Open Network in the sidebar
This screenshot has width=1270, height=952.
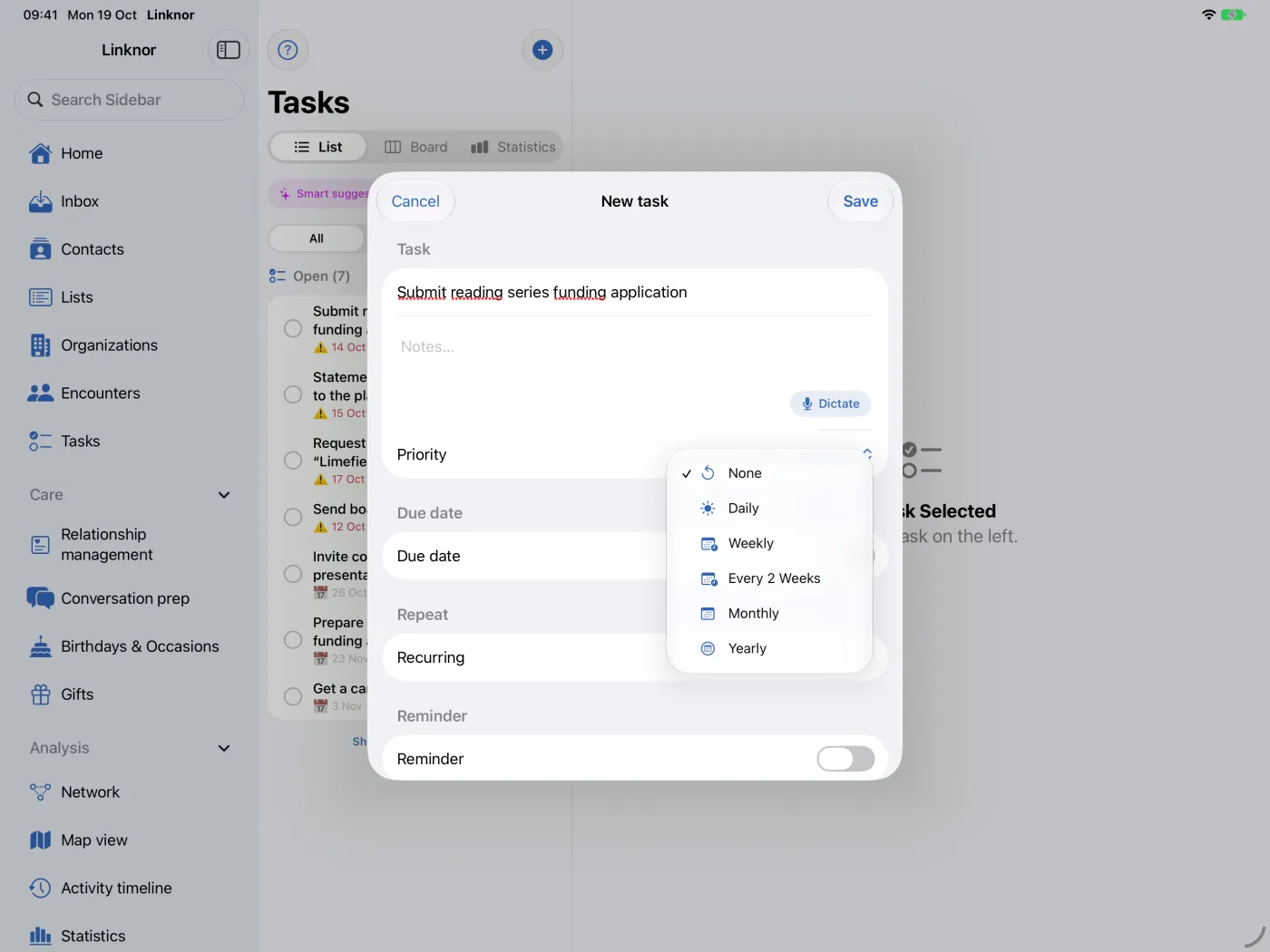129,792
